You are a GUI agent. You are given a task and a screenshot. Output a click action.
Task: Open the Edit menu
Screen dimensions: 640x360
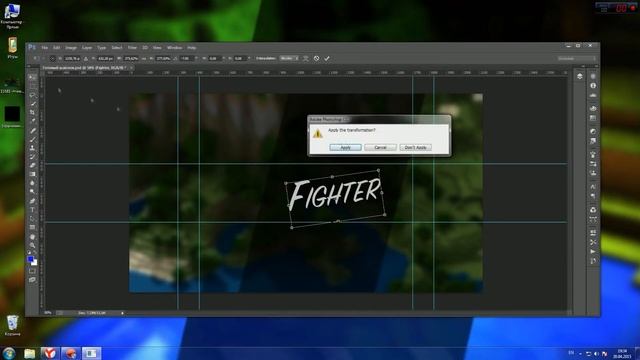click(57, 48)
